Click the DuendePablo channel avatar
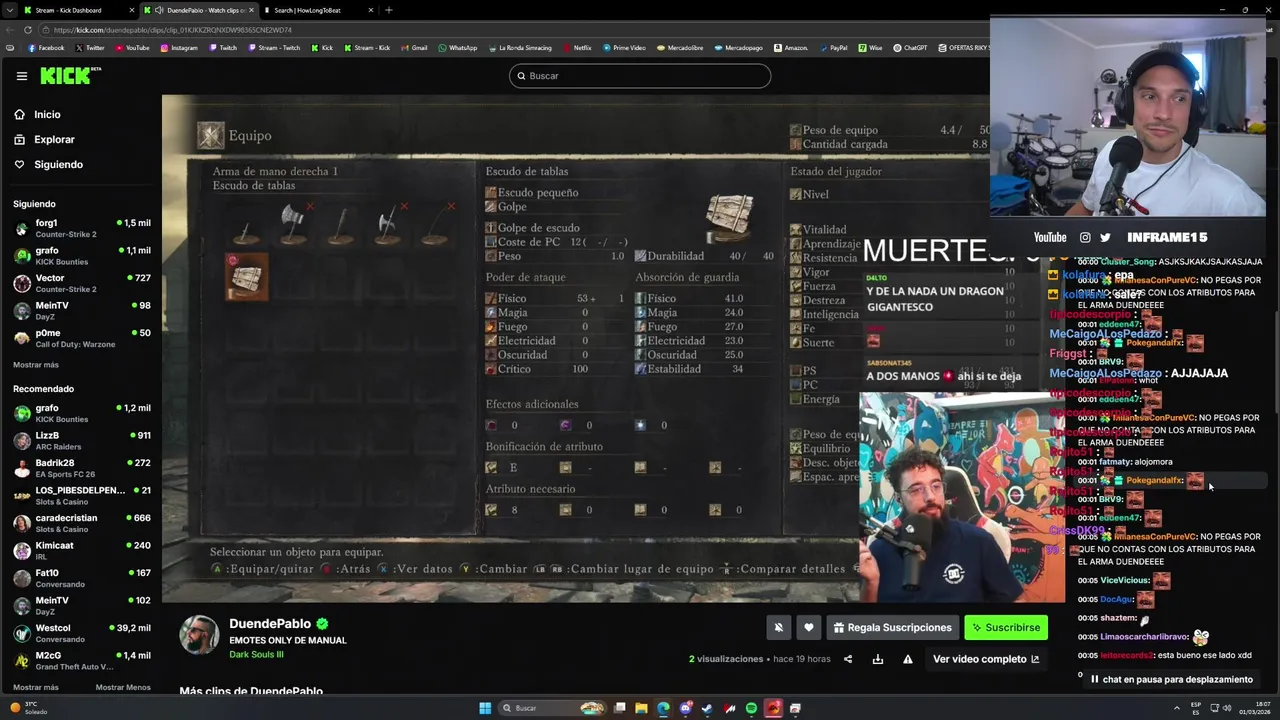Viewport: 1280px width, 720px height. (199, 635)
